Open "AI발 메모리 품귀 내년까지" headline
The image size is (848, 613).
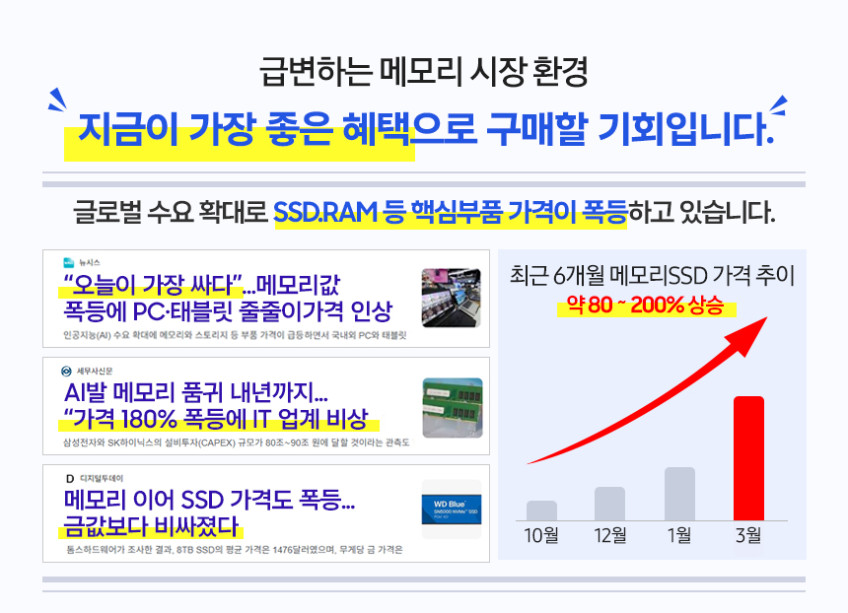click(x=196, y=392)
